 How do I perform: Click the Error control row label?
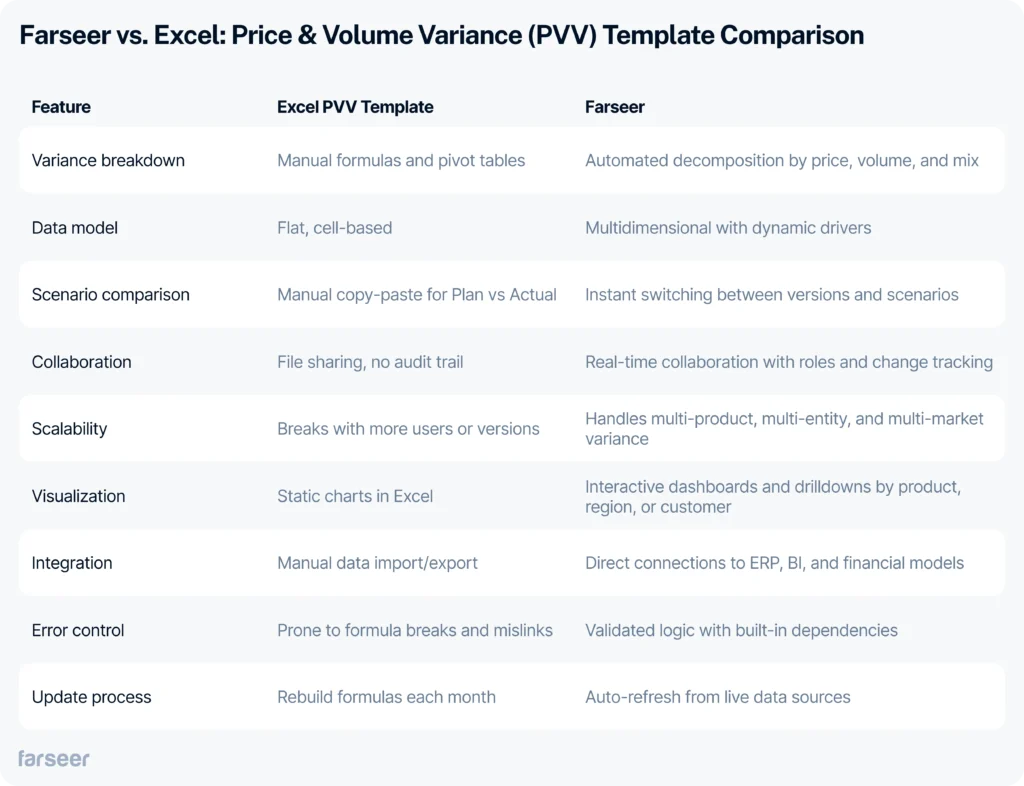78,630
